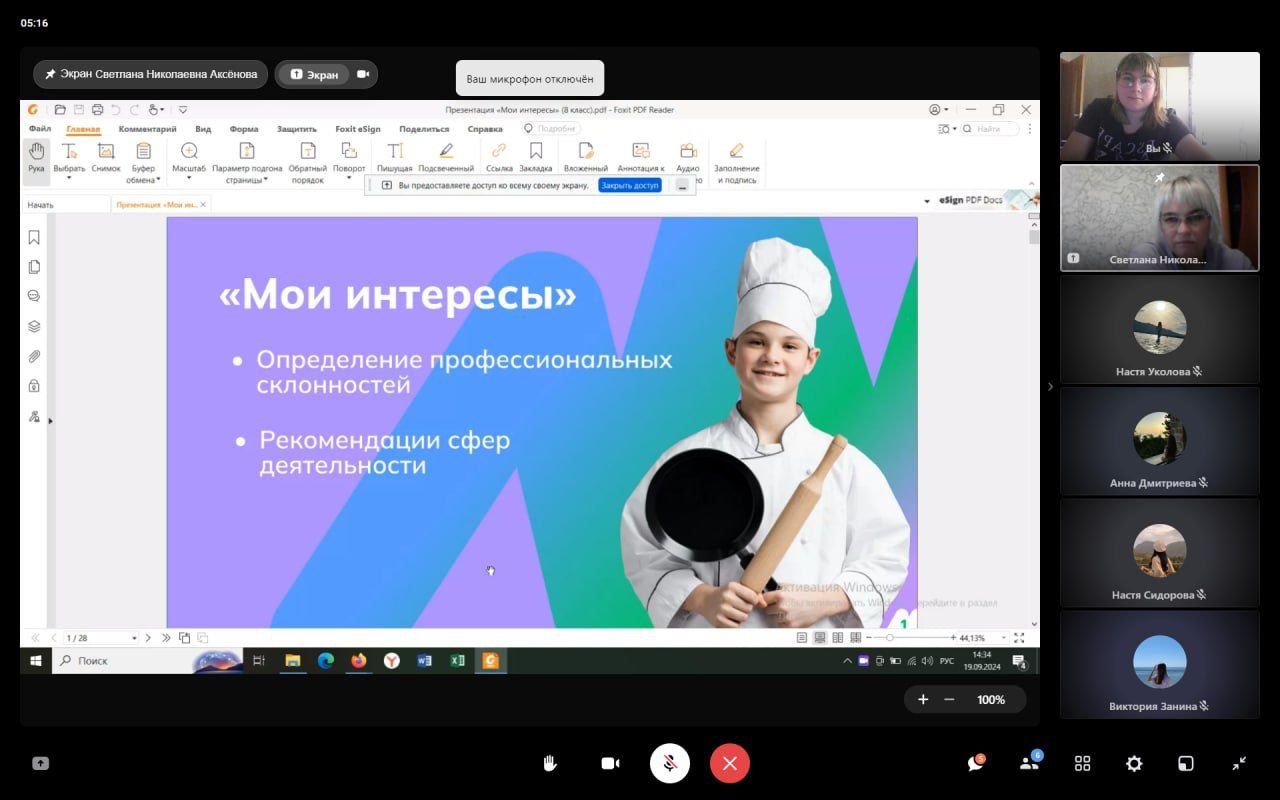This screenshot has height=800, width=1280.
Task: Click the Ссылка link tool
Action: point(499,158)
